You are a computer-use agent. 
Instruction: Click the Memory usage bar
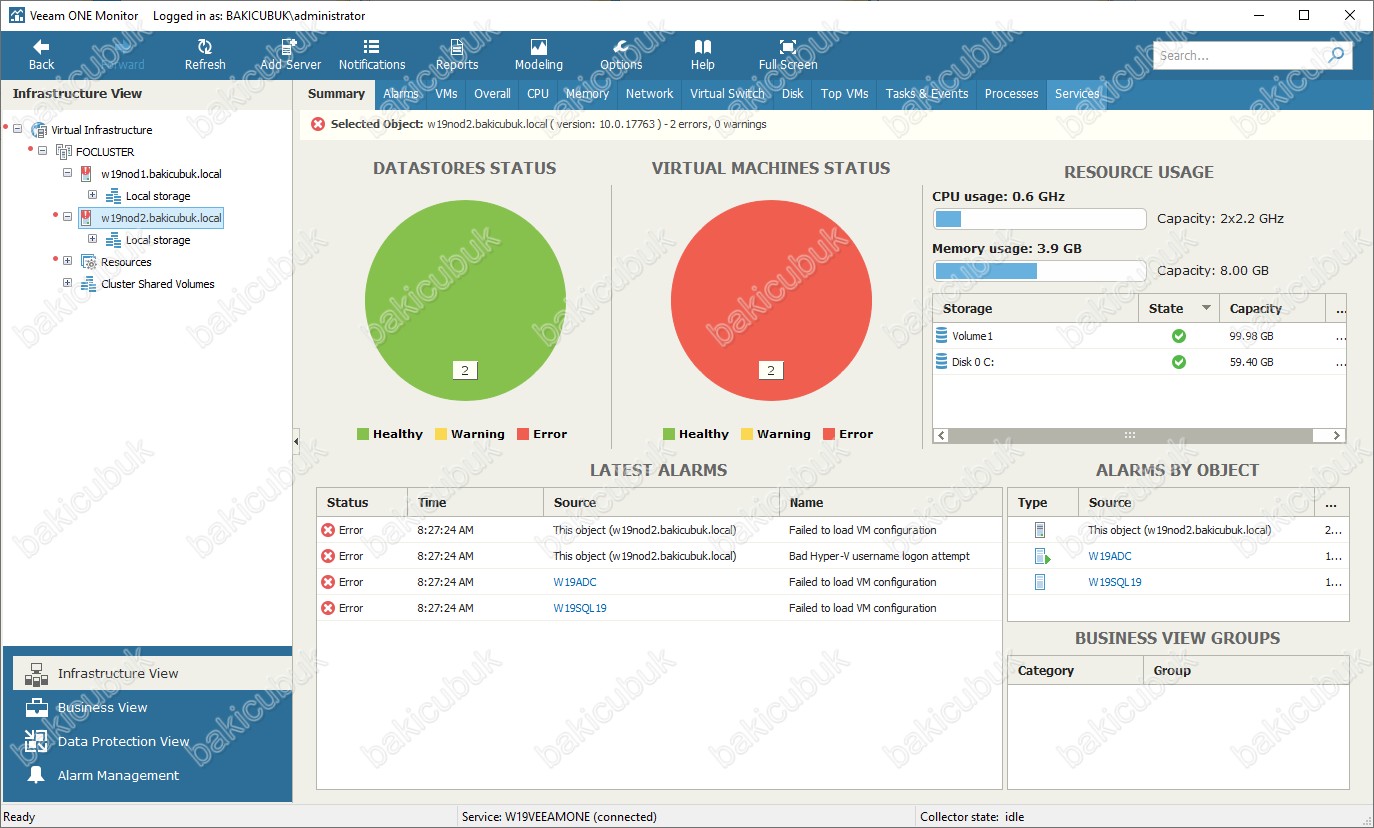(x=1039, y=271)
